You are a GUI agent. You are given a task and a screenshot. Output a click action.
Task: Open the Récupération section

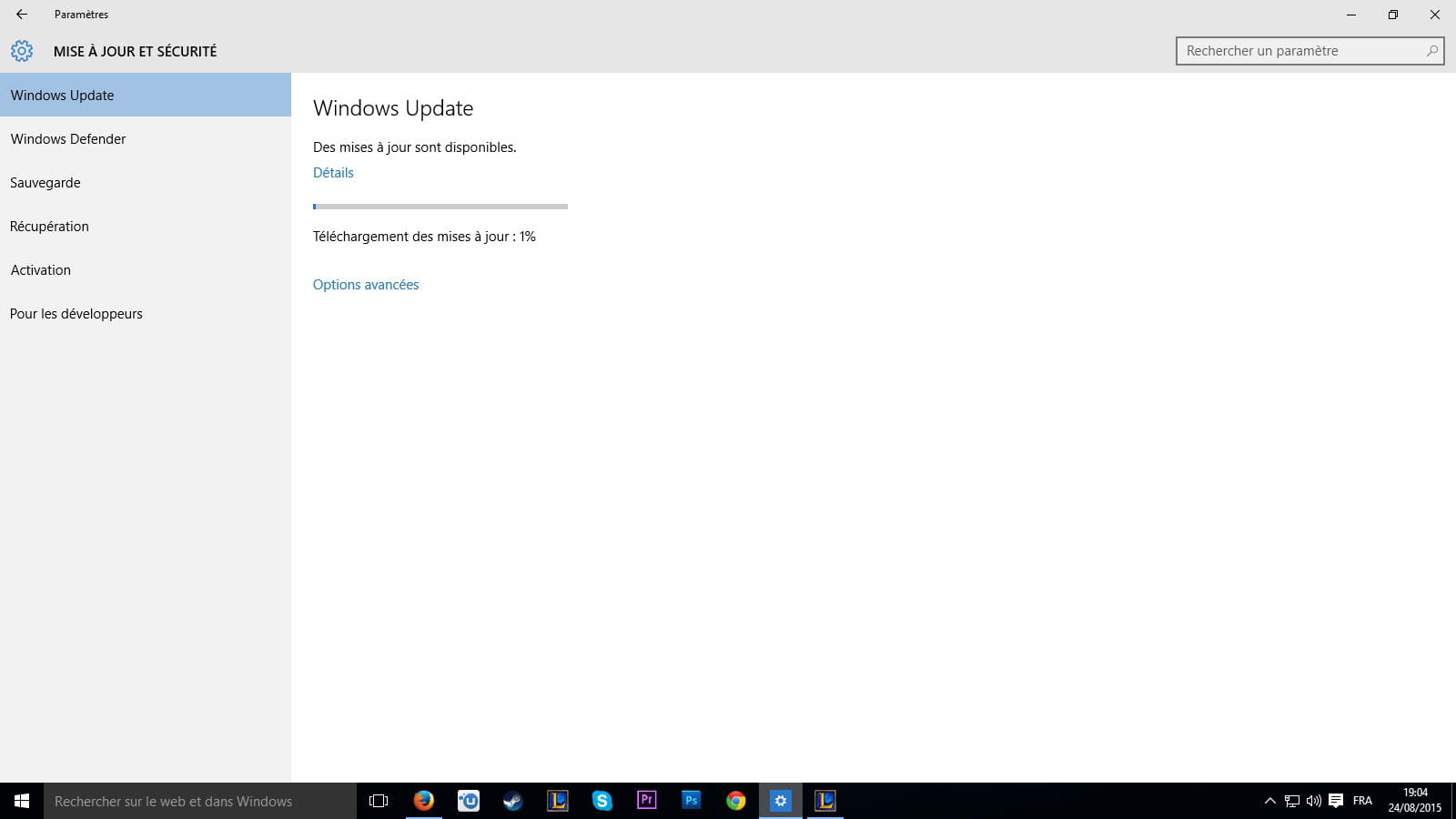146,226
